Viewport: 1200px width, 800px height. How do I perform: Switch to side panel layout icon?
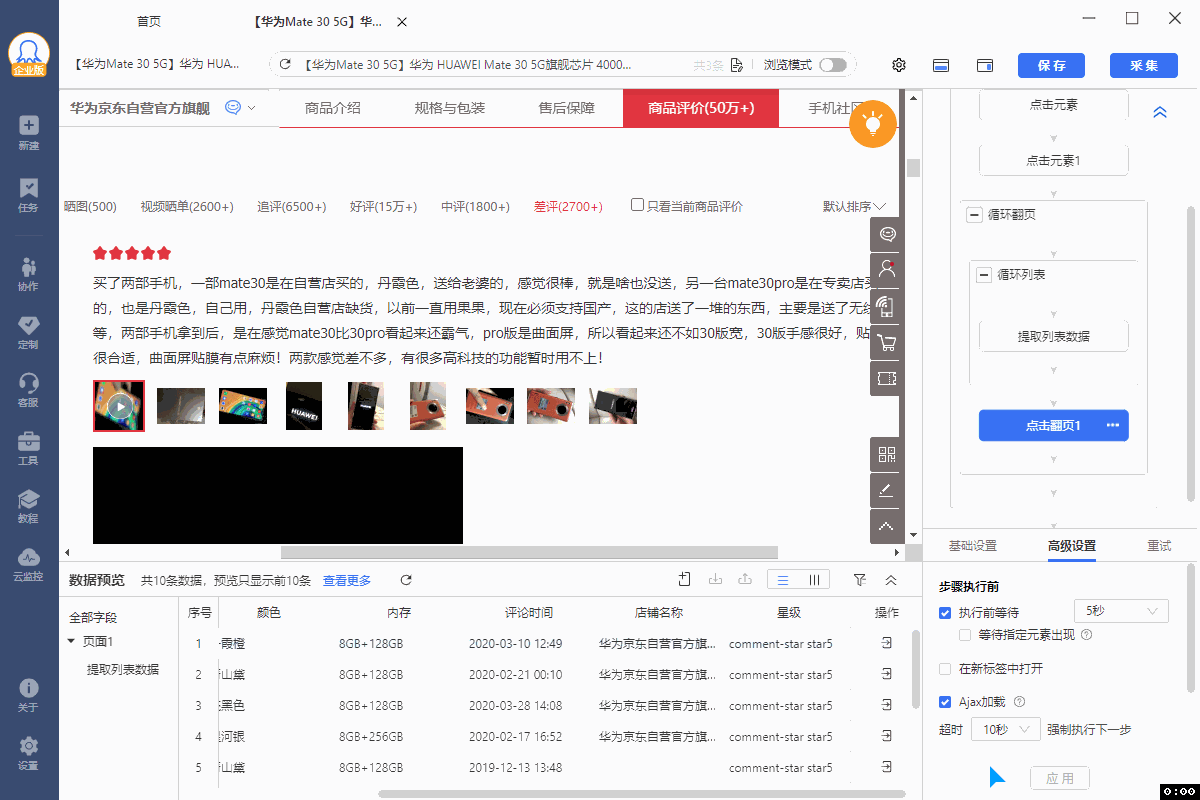pos(985,65)
